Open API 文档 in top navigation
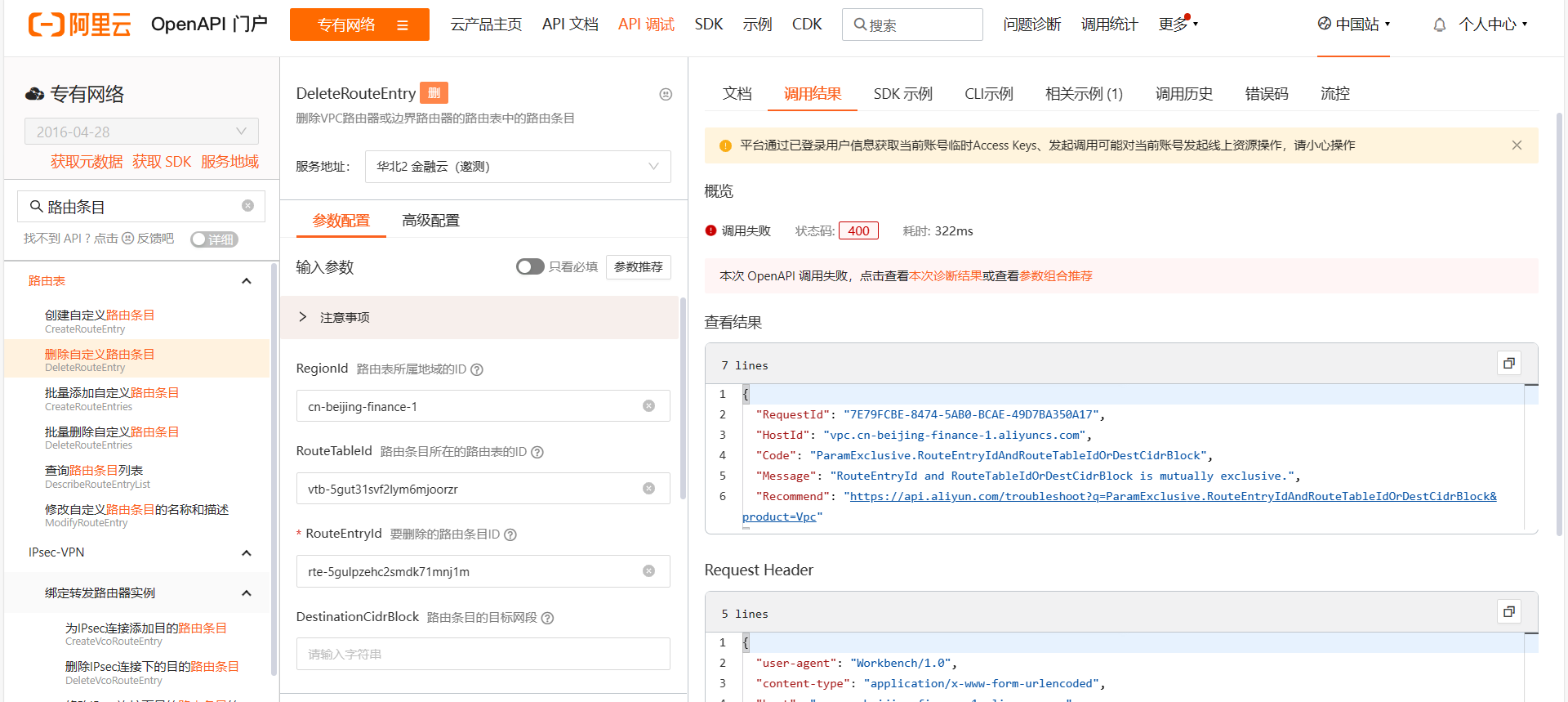The width and height of the screenshot is (1568, 702). click(570, 25)
